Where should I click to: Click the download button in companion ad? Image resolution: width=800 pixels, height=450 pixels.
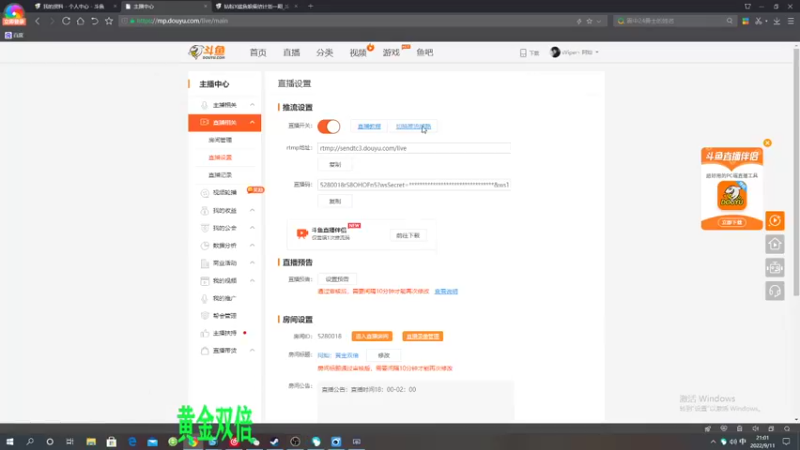point(732,222)
